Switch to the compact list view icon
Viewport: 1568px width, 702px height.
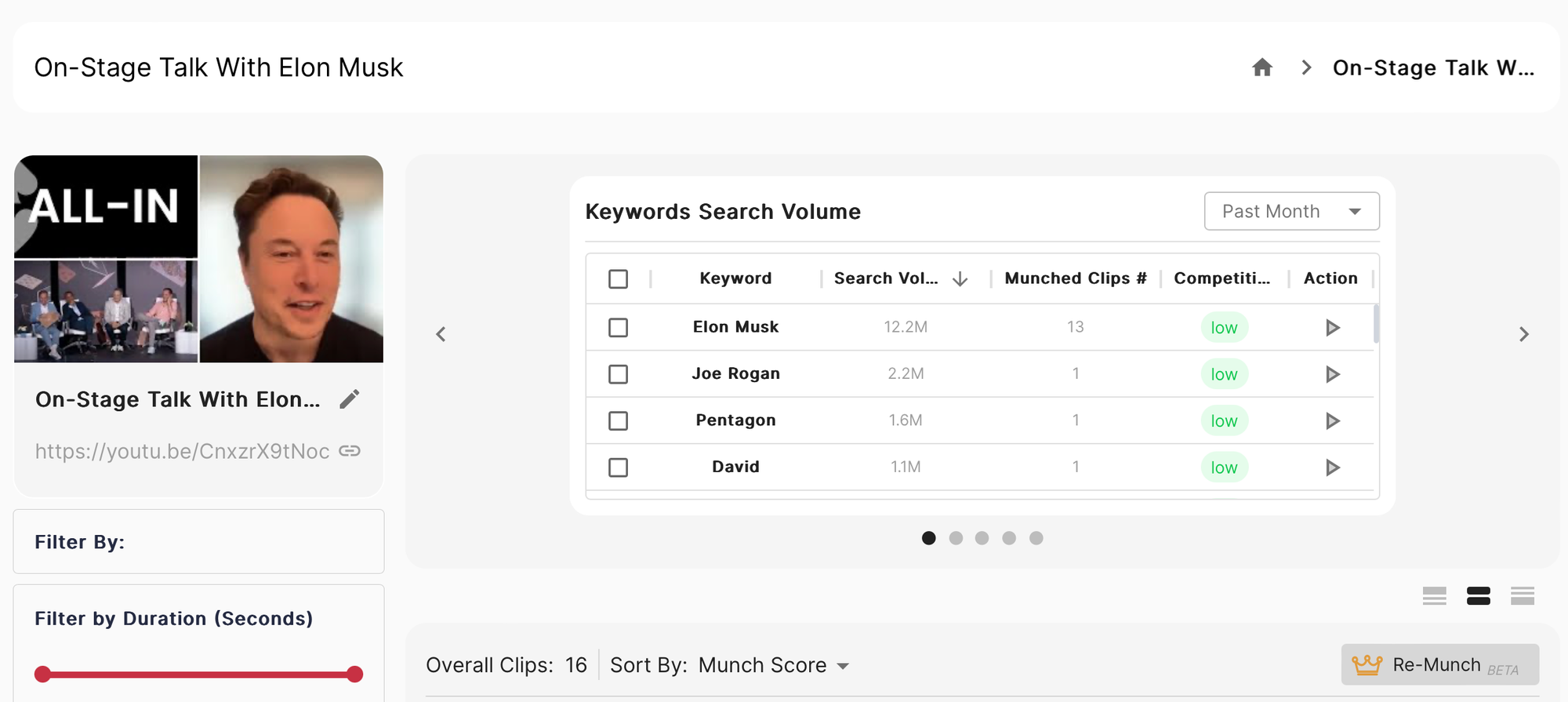coord(1522,596)
